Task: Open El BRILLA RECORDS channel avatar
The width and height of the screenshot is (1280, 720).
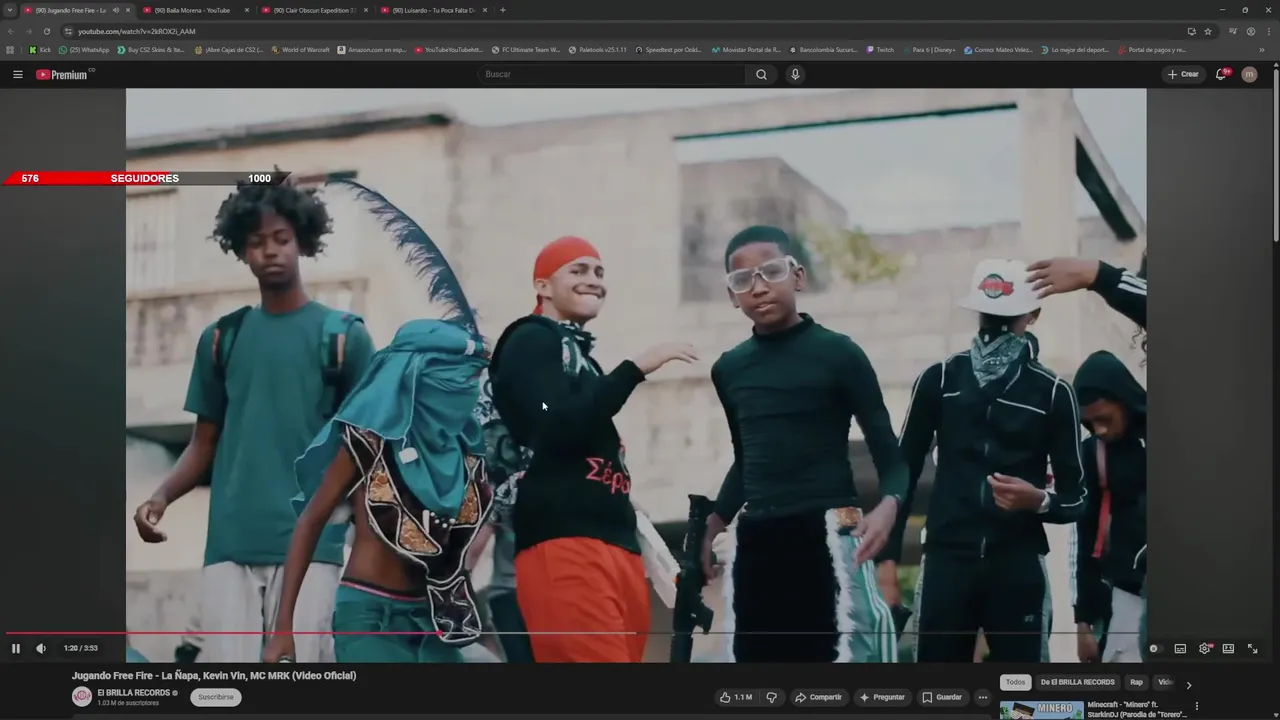Action: (x=82, y=697)
